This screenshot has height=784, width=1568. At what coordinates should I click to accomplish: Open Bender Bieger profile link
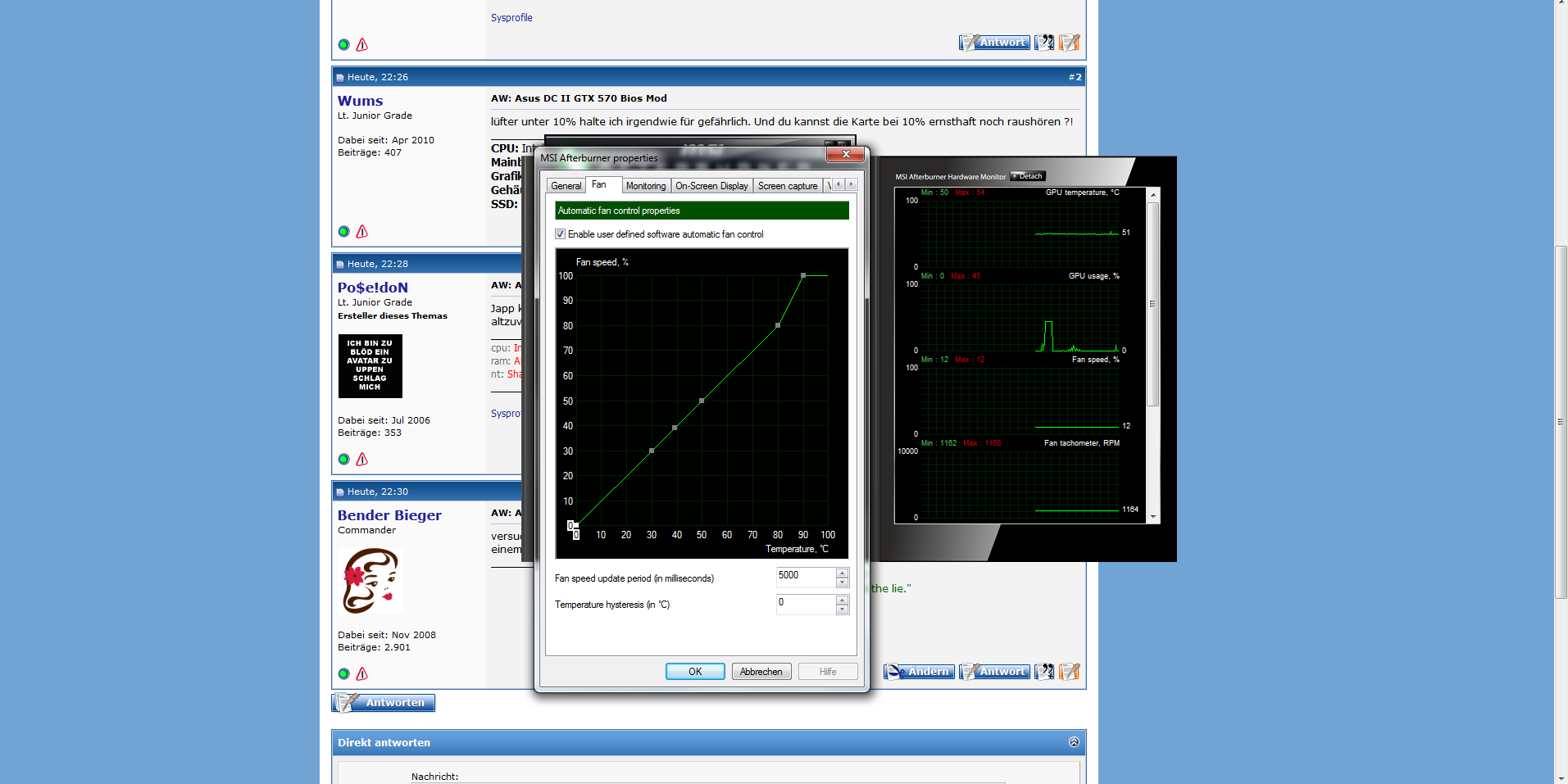tap(389, 515)
